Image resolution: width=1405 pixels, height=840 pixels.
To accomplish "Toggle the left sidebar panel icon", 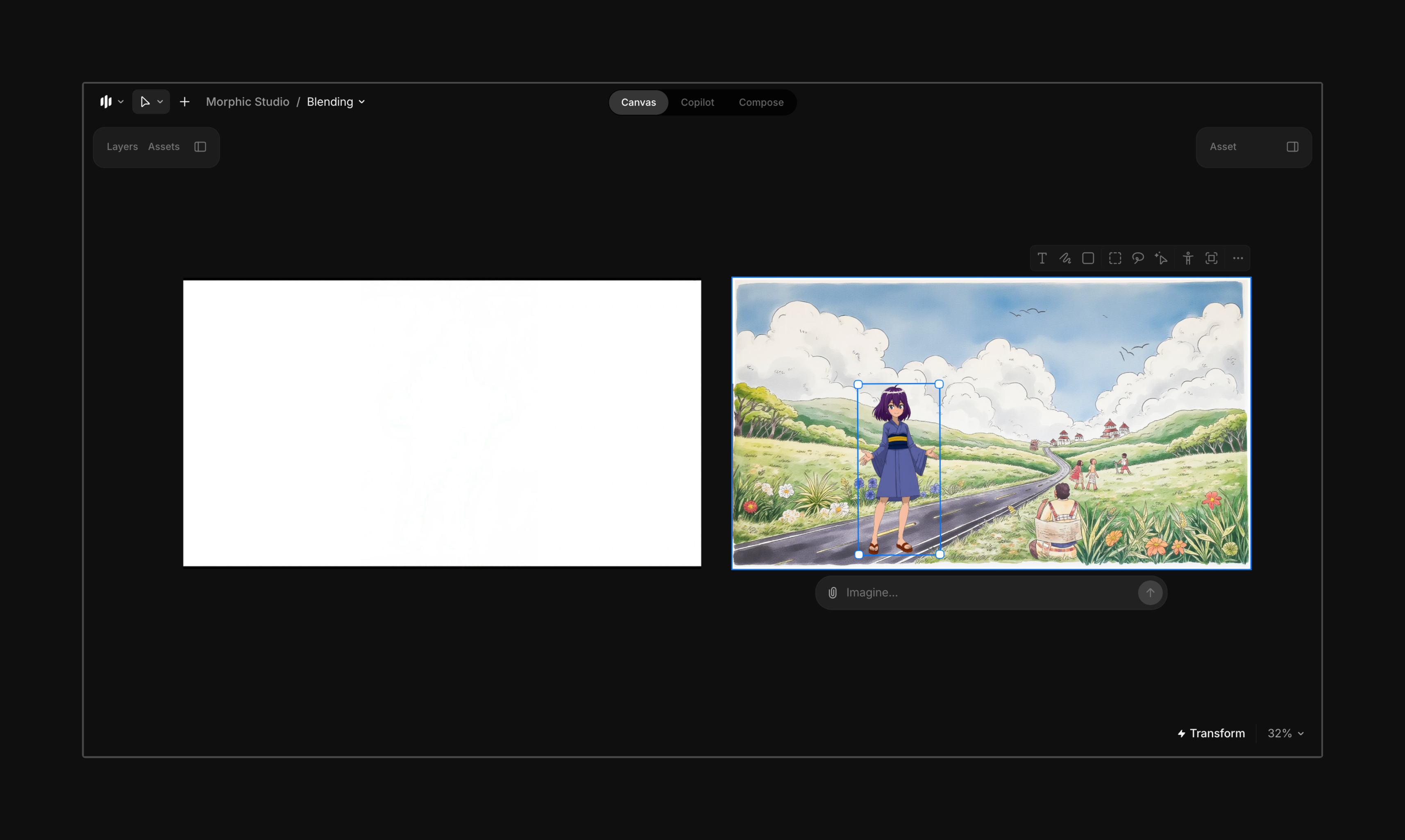I will 200,147.
